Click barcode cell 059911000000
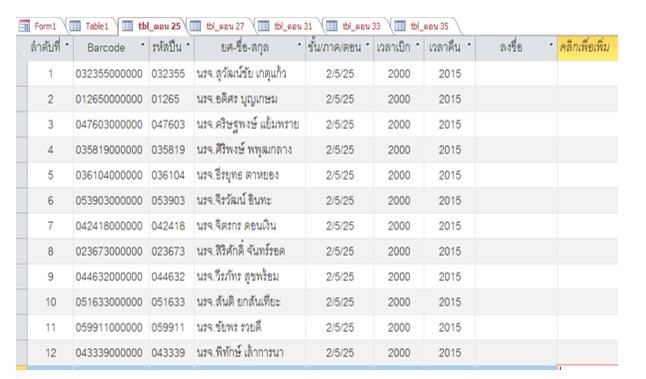This screenshot has width=646, height=379. click(112, 328)
